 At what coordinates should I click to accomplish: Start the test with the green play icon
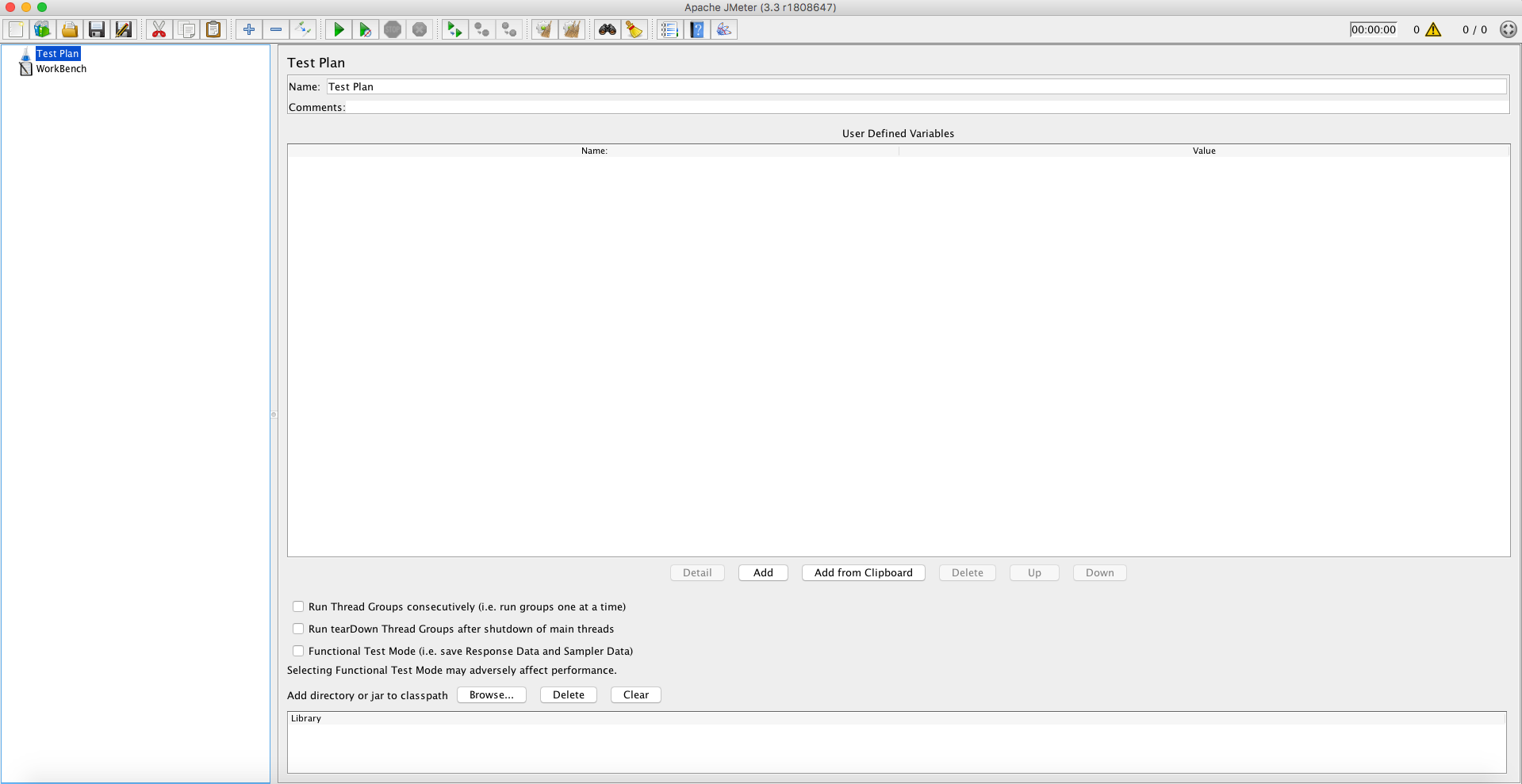(339, 30)
